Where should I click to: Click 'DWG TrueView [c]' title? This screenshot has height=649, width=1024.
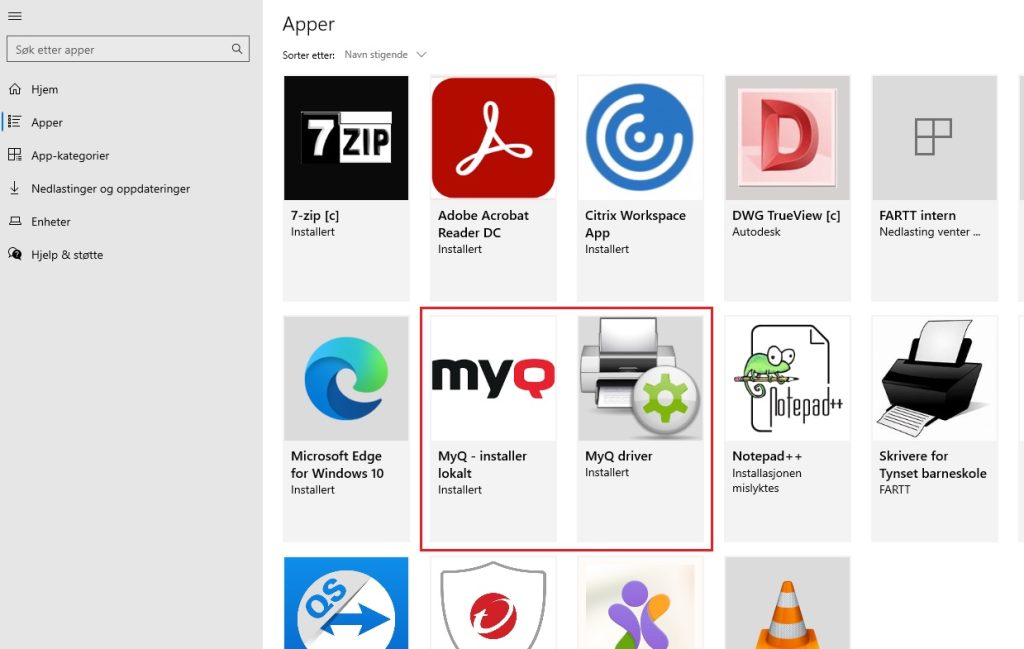[x=786, y=215]
